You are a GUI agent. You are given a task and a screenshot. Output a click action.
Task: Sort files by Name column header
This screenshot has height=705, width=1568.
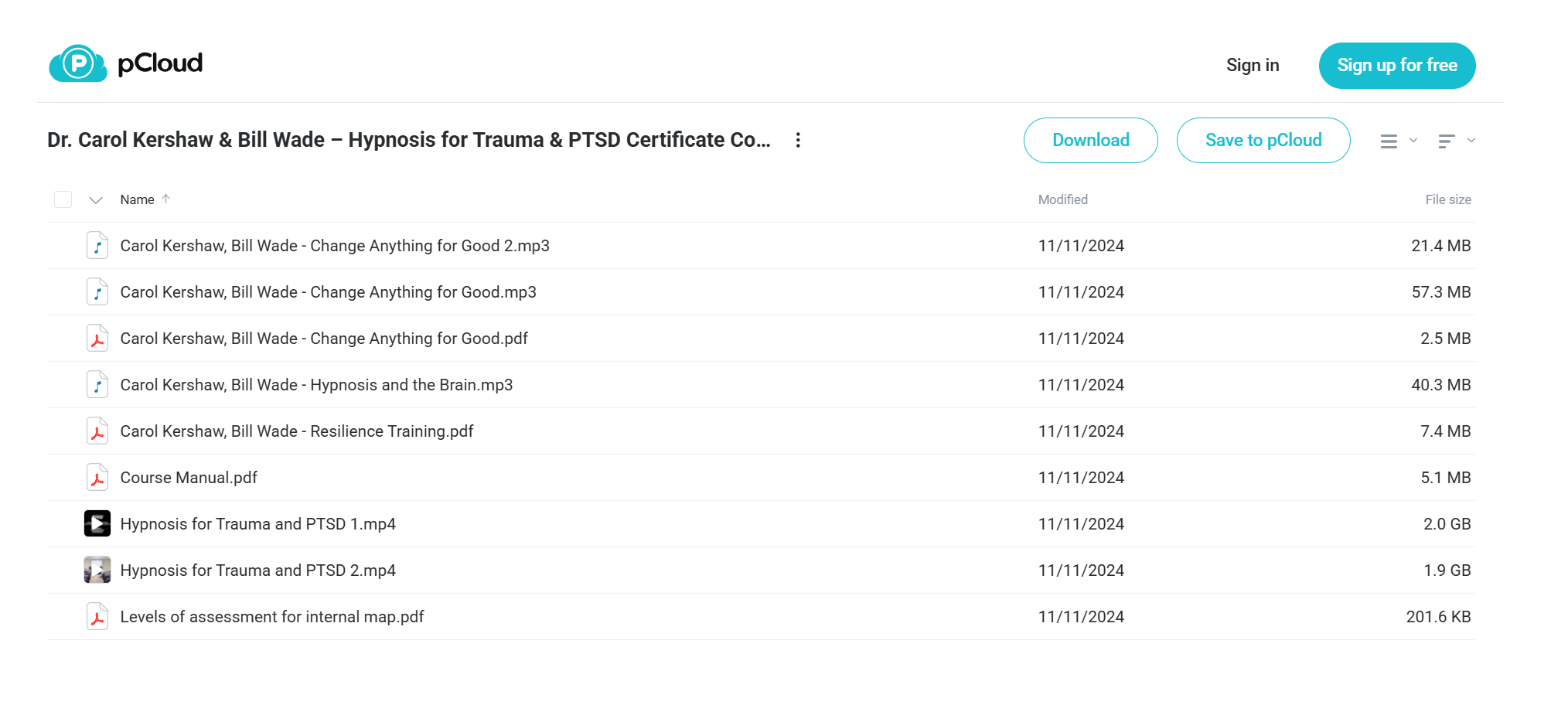pyautogui.click(x=138, y=199)
